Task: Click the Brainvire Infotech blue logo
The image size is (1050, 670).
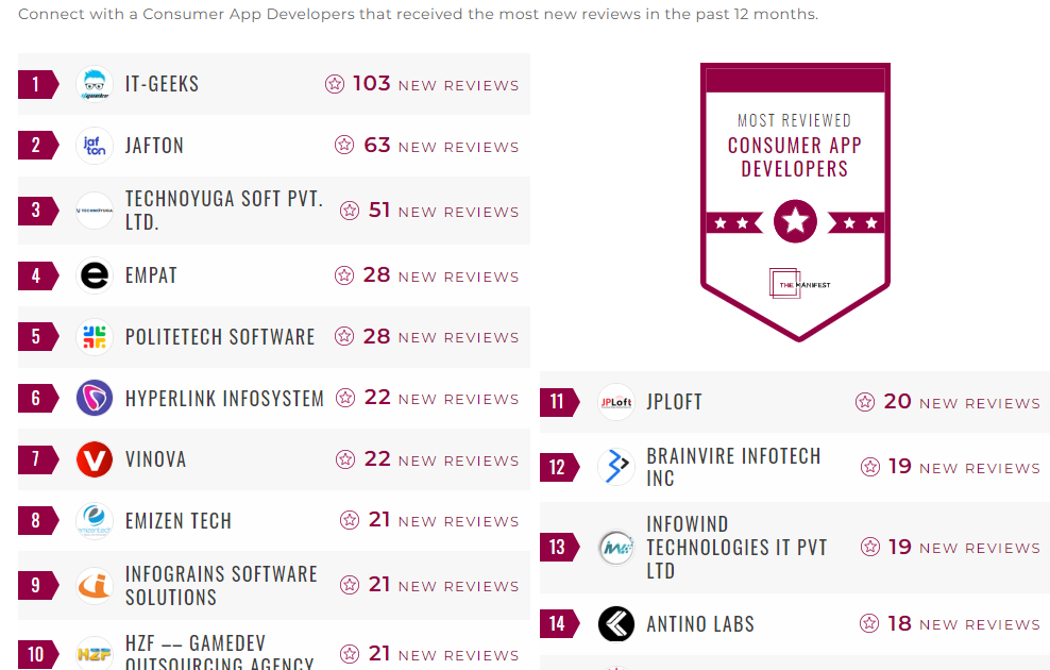Action: click(616, 467)
